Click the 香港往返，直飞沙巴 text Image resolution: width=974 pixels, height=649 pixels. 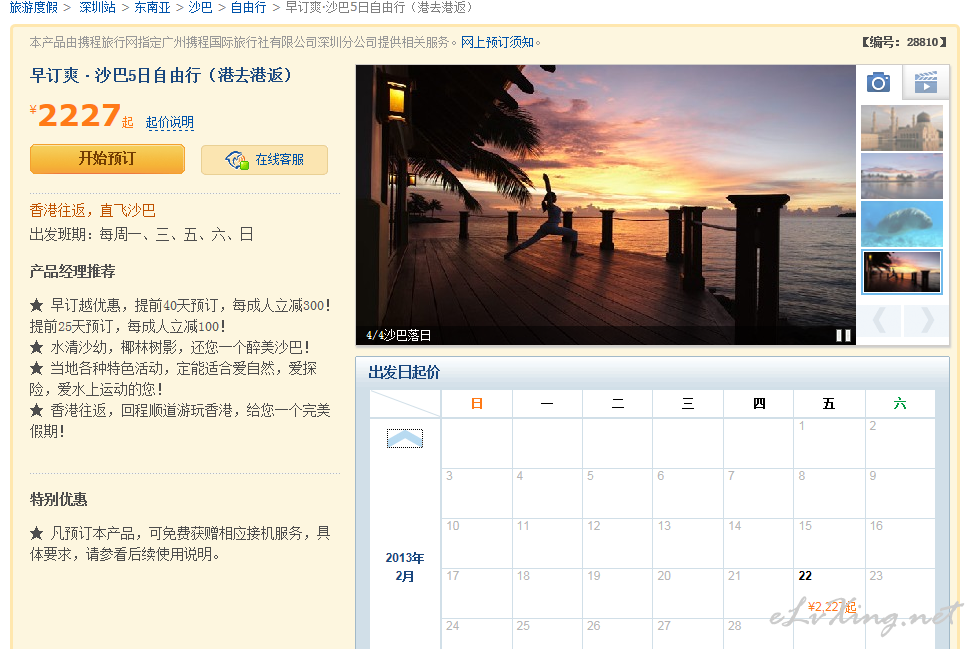[92, 211]
